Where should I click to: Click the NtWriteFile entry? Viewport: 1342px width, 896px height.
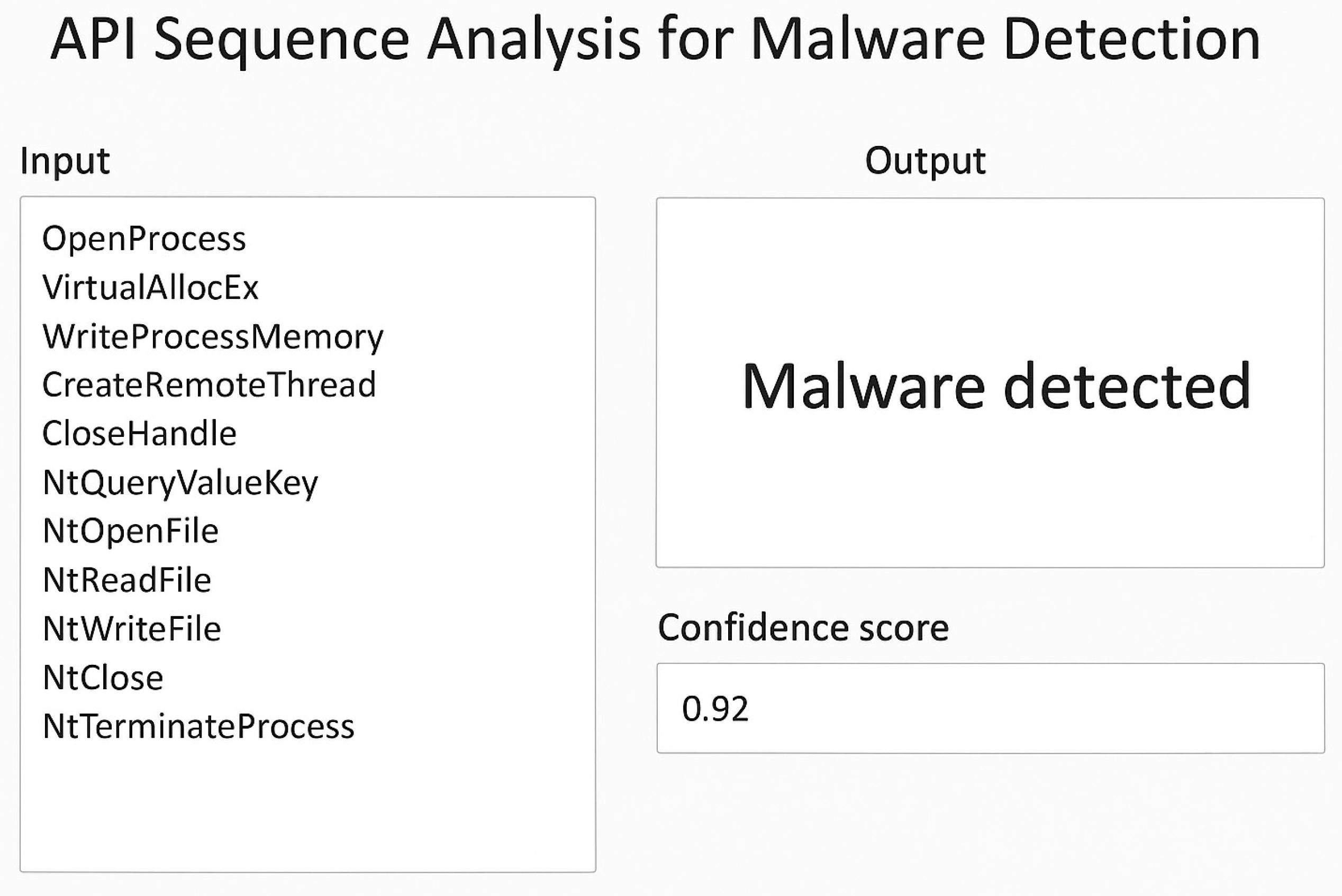[132, 629]
